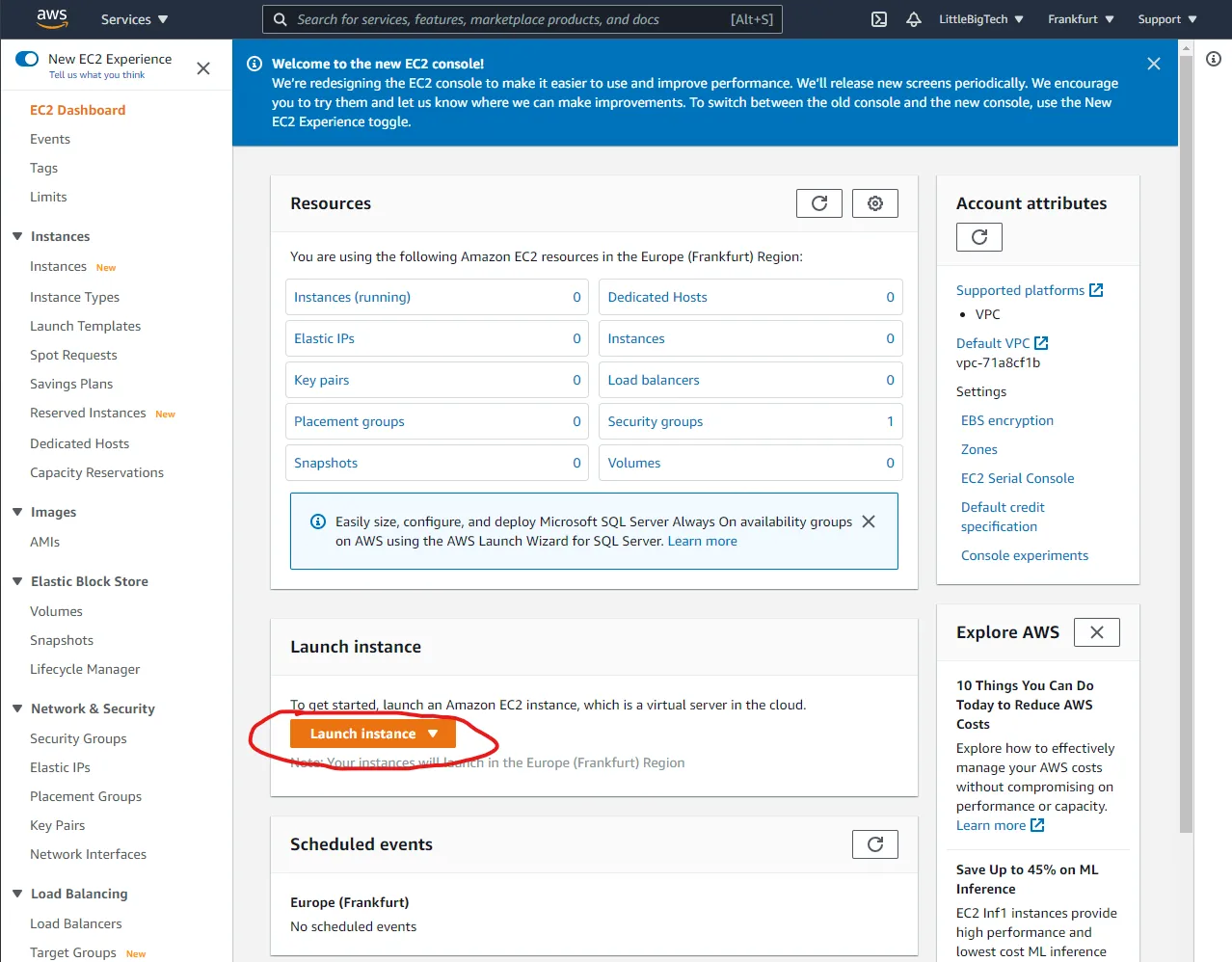Viewport: 1232px width, 962px height.
Task: Open Events in sidebar
Action: [50, 139]
